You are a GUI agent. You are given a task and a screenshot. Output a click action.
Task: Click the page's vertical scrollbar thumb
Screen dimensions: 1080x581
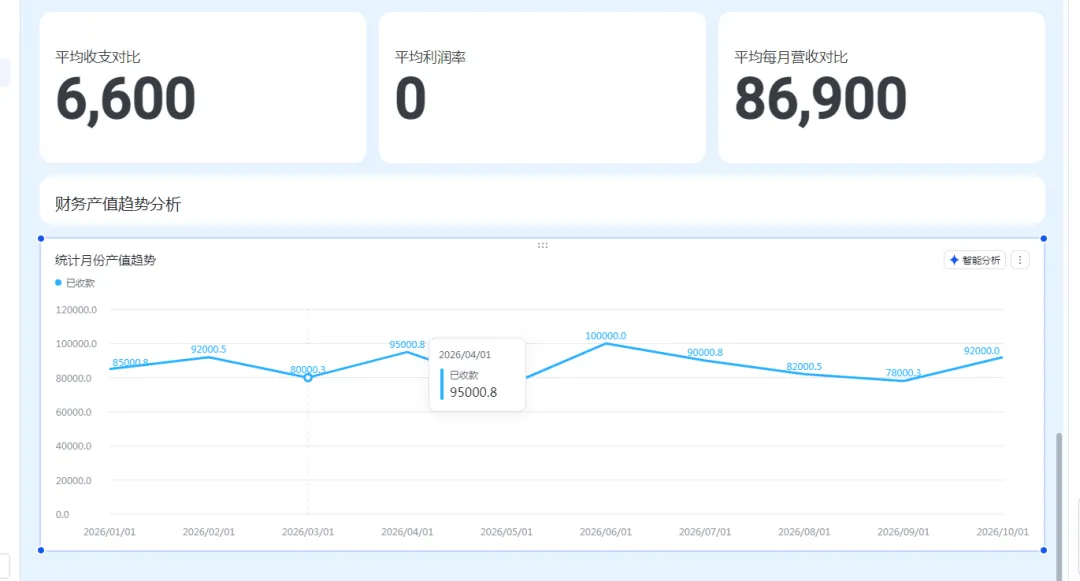coord(1059,506)
